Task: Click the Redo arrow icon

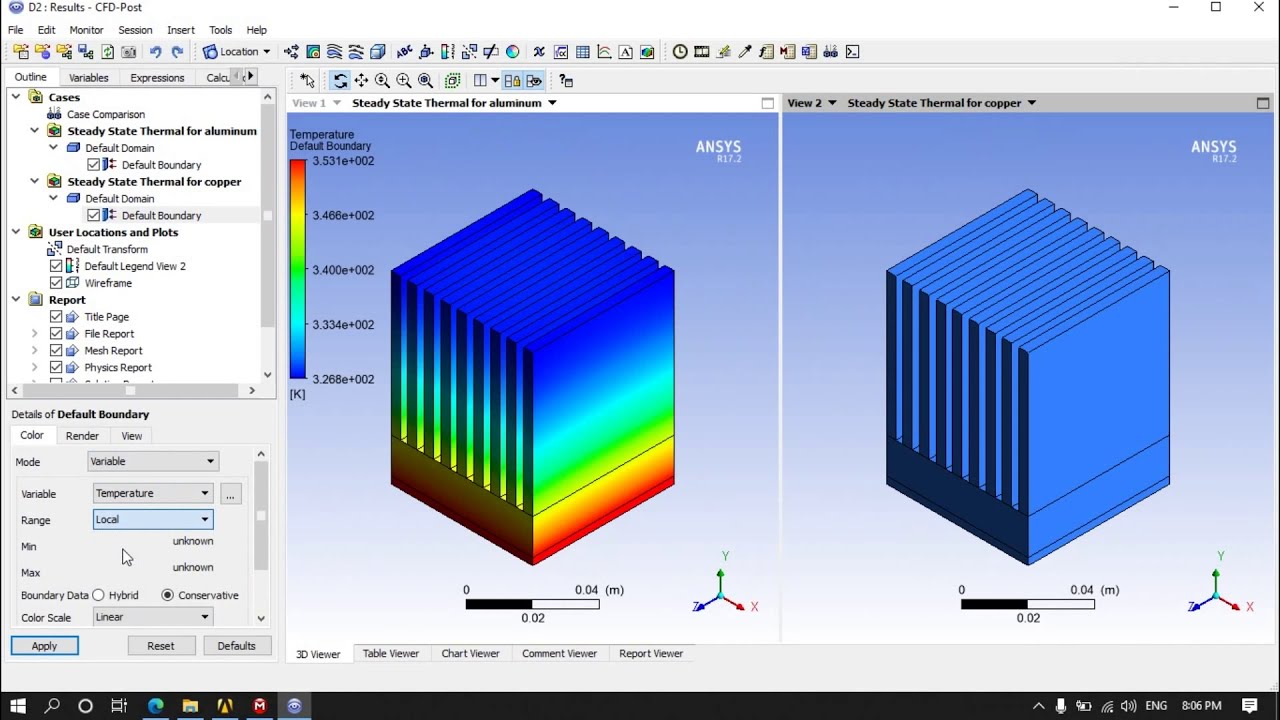Action: 177,51
